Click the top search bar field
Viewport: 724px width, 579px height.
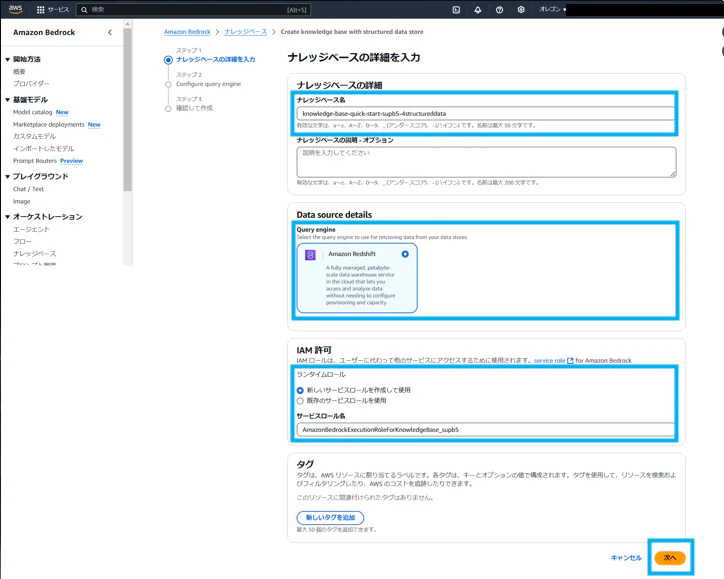pos(194,10)
